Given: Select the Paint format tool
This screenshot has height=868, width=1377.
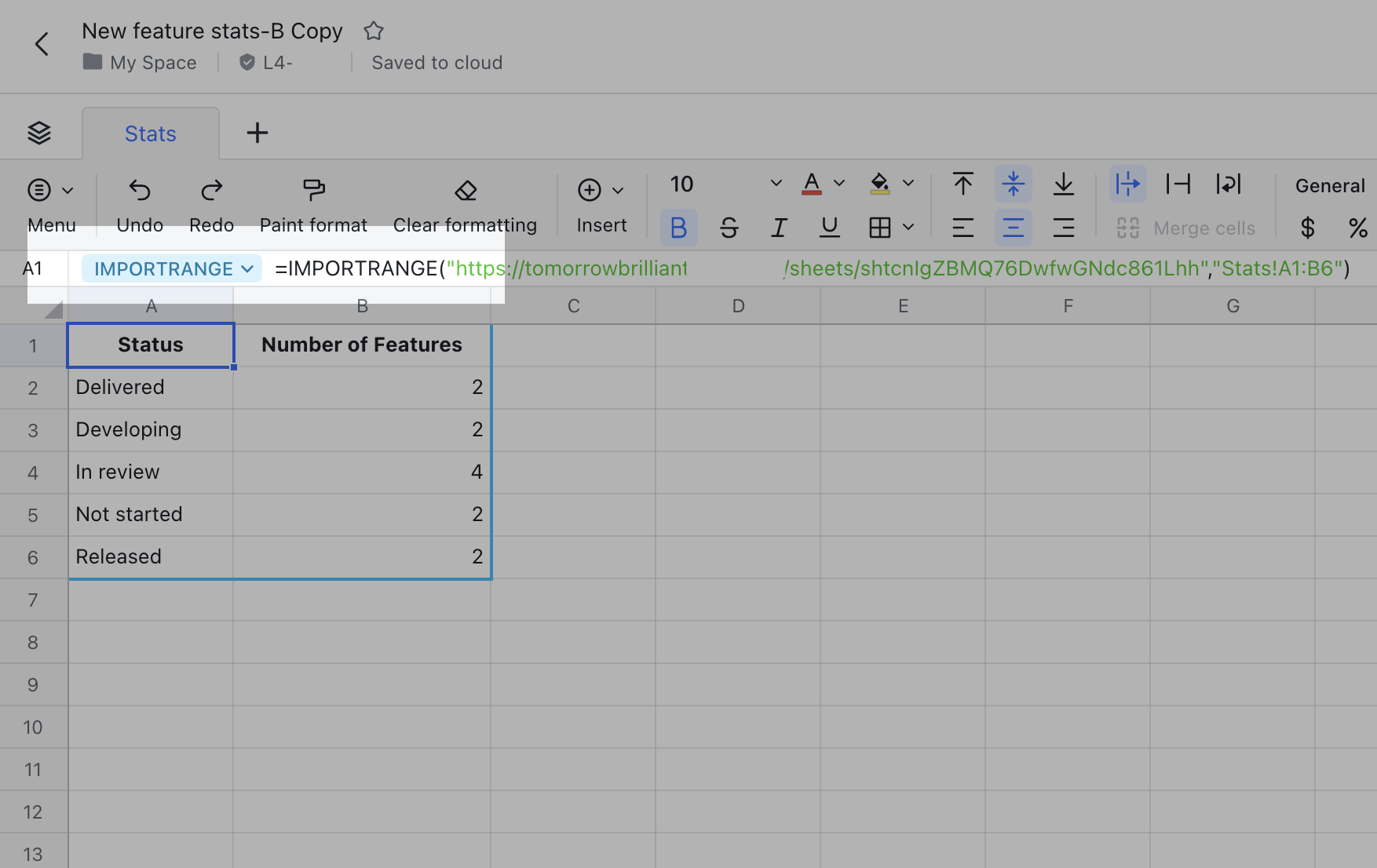Looking at the screenshot, I should (x=313, y=204).
